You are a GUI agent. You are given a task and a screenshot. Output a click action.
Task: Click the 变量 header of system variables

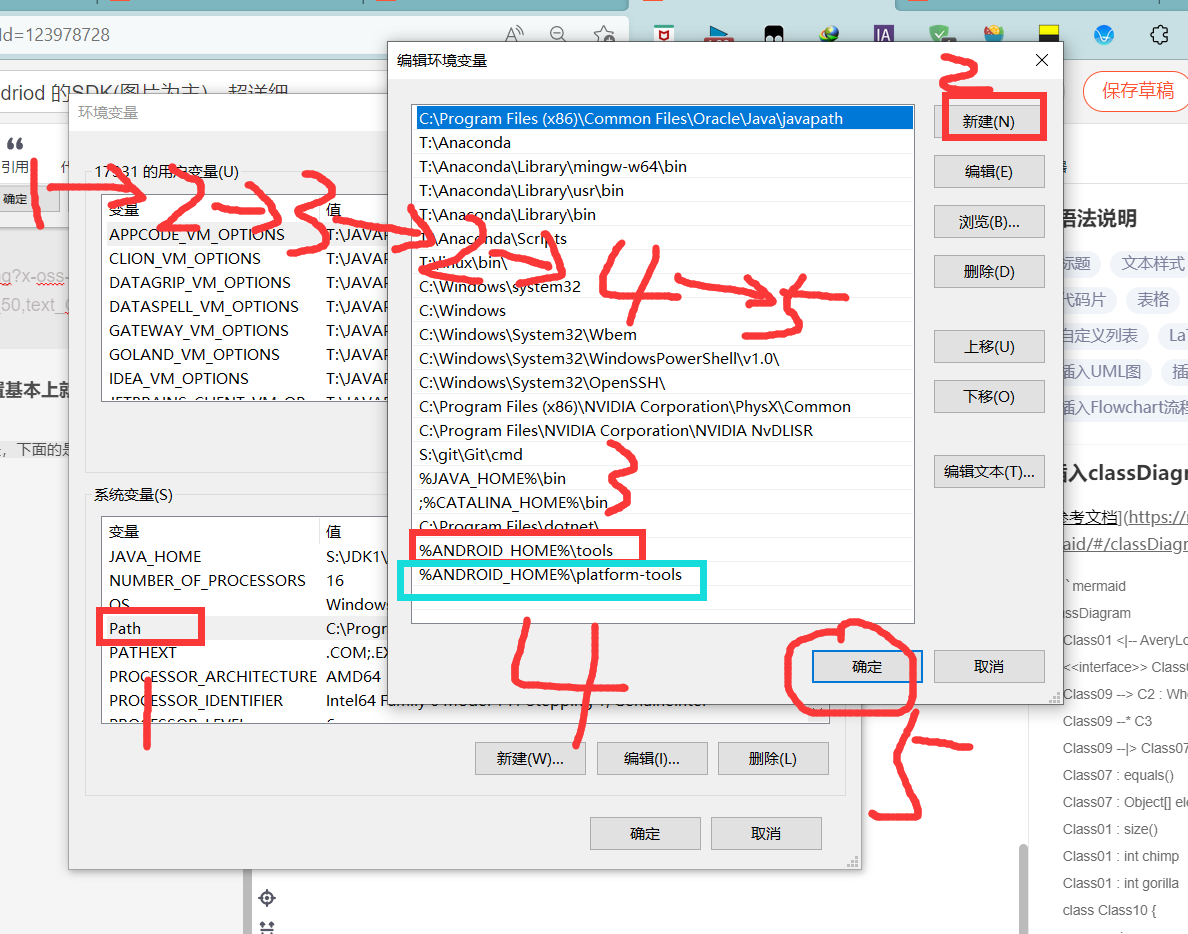coord(211,532)
